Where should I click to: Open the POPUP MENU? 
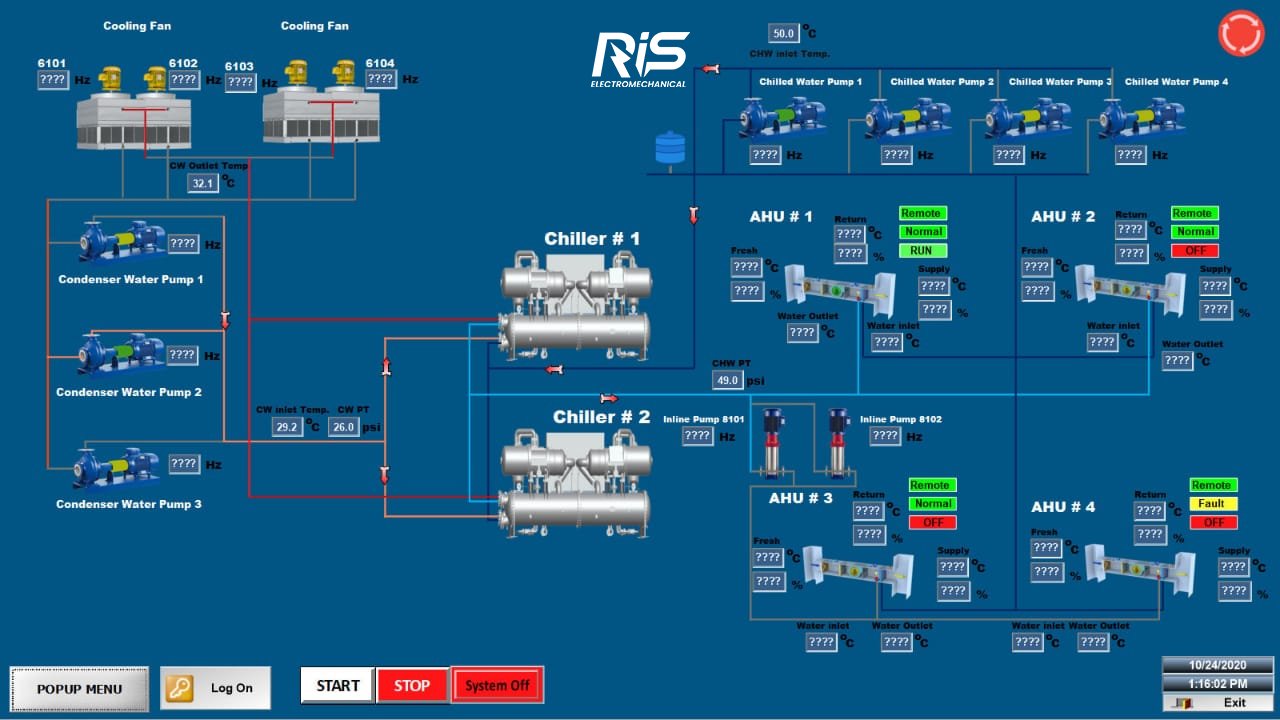coord(79,689)
